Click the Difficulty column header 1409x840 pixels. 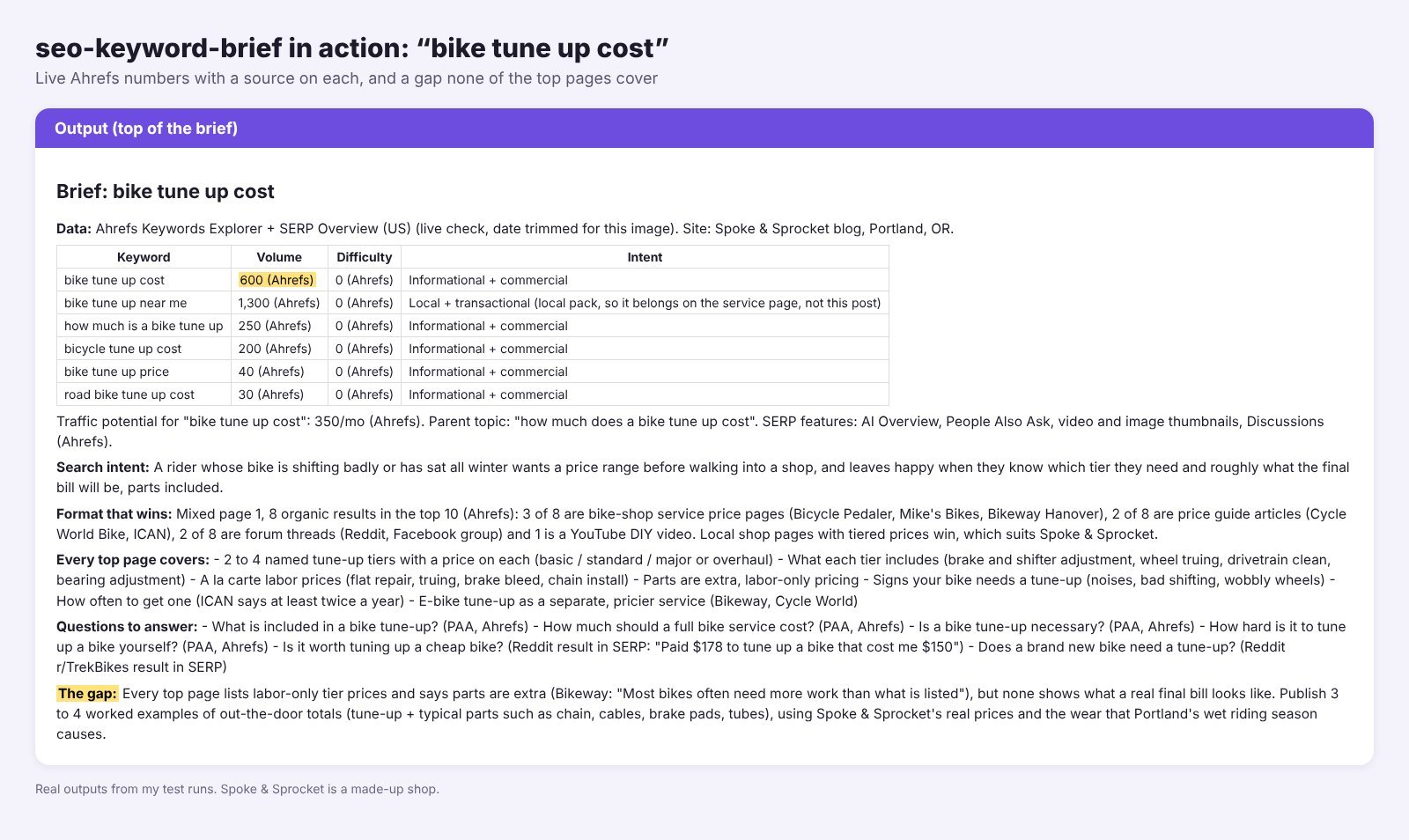(365, 257)
